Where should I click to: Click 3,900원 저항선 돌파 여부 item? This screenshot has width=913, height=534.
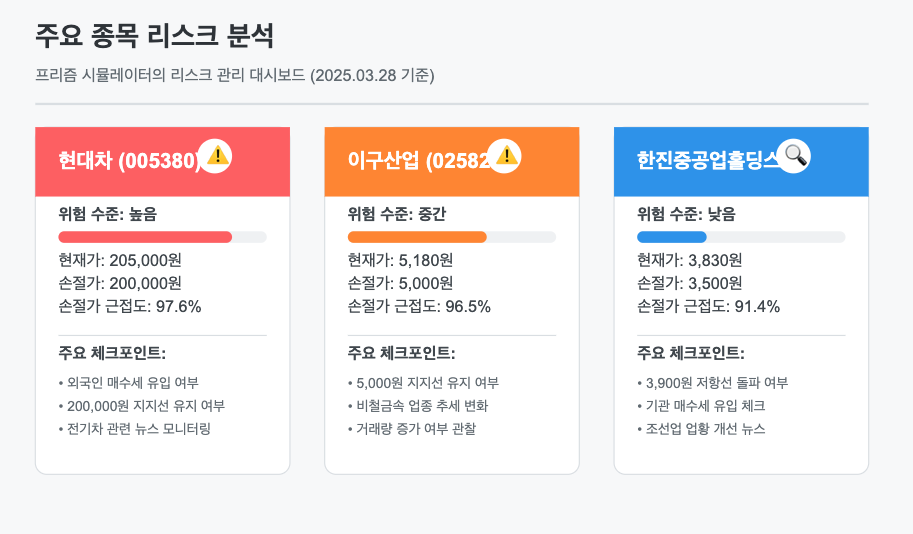[x=713, y=383]
